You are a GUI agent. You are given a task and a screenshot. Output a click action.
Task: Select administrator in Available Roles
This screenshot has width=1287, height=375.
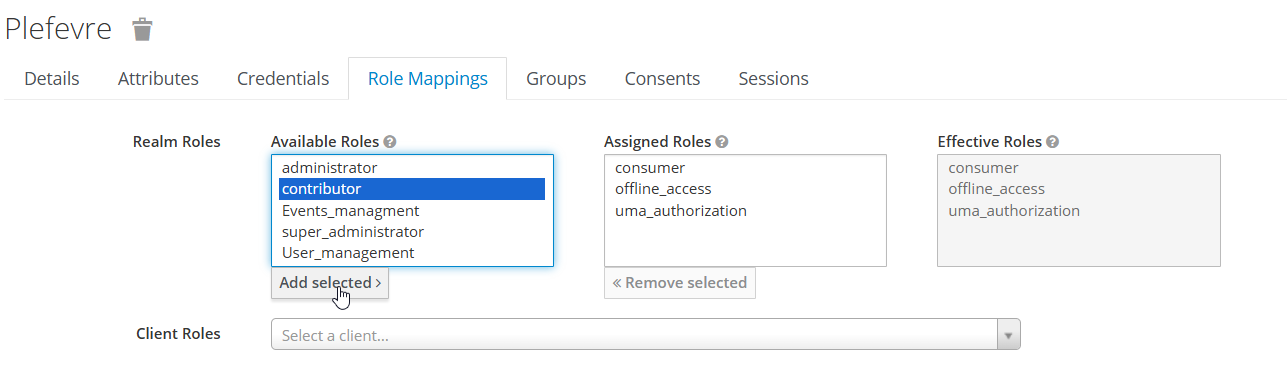click(412, 168)
